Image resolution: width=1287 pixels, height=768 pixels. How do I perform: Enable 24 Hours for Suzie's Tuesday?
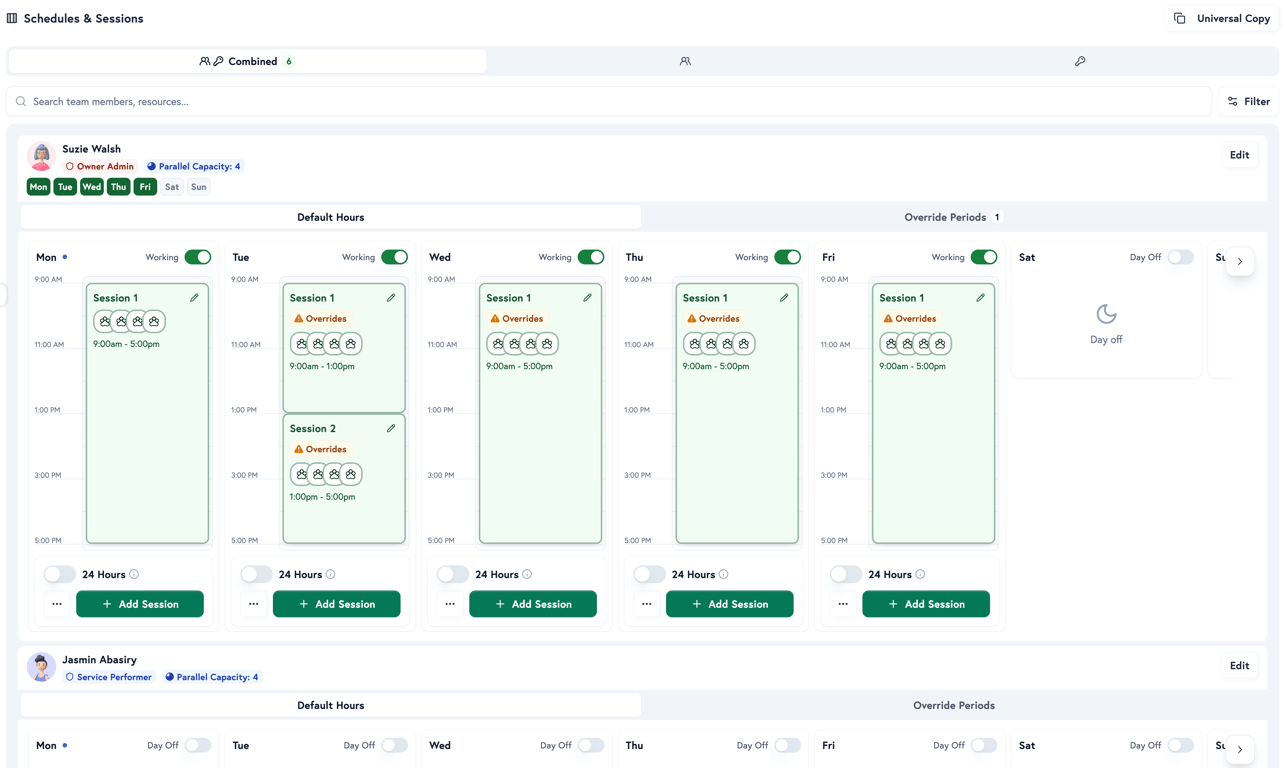(256, 574)
